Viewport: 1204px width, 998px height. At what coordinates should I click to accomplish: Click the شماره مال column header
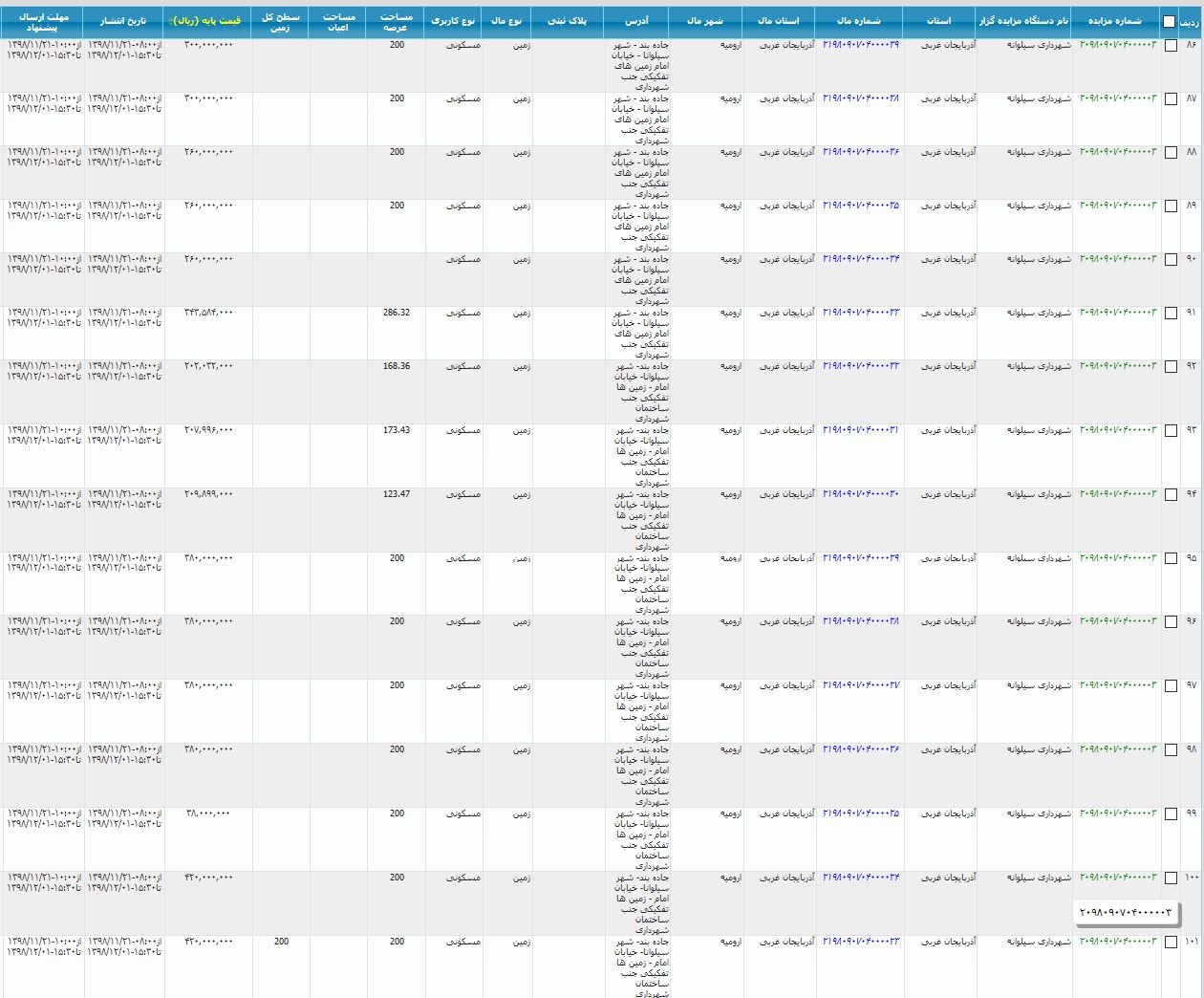(858, 20)
